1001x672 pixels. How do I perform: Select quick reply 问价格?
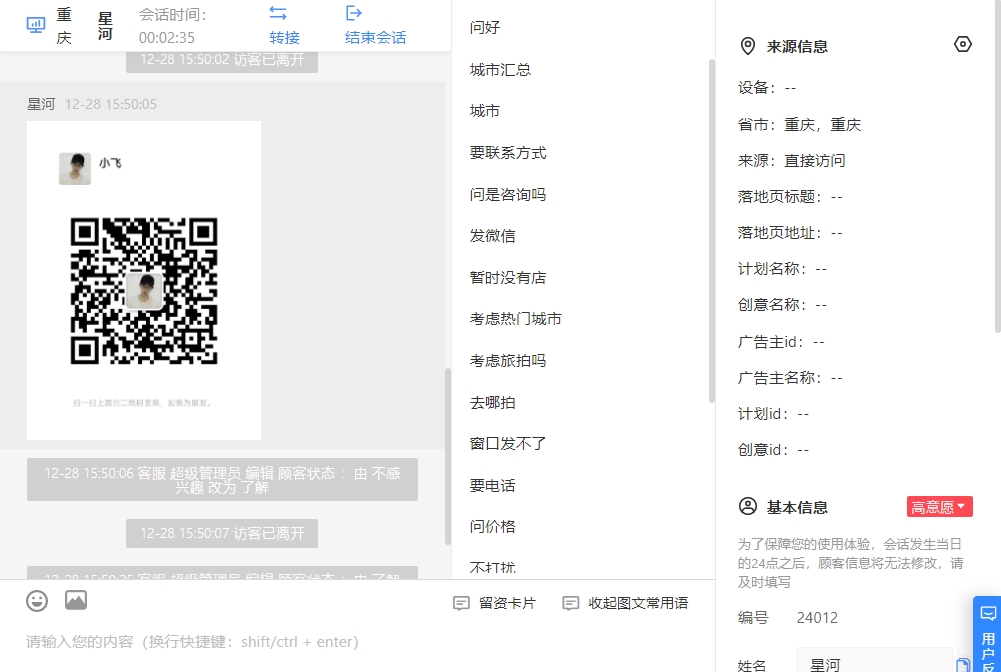(493, 526)
